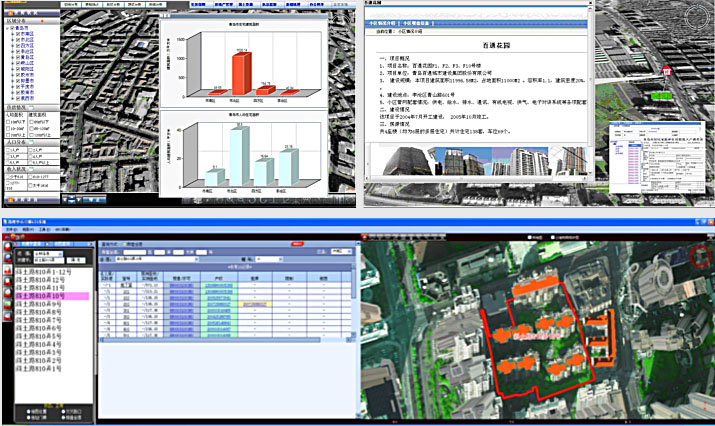Screen dimensions: 715x426
Task: Check the first box under 人均面积
Action: (8, 122)
